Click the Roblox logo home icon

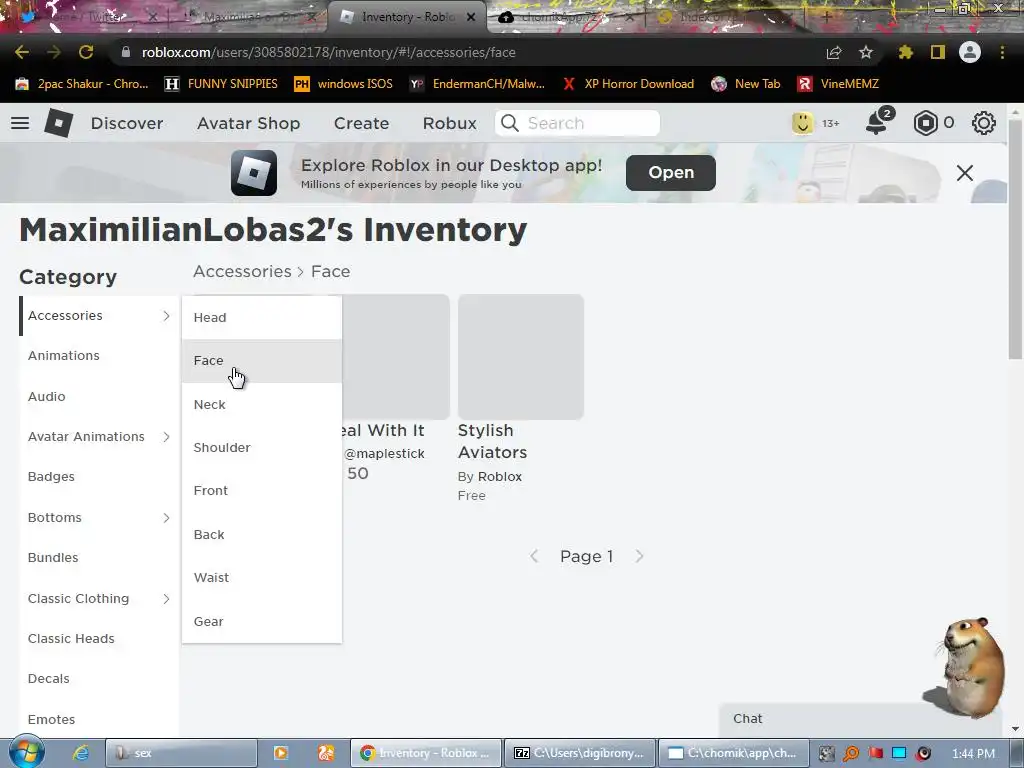tap(58, 123)
